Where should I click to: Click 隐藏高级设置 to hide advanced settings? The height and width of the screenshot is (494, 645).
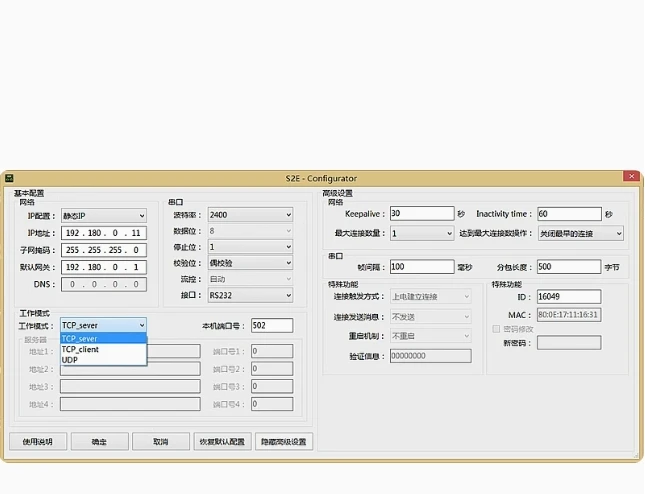tap(284, 441)
